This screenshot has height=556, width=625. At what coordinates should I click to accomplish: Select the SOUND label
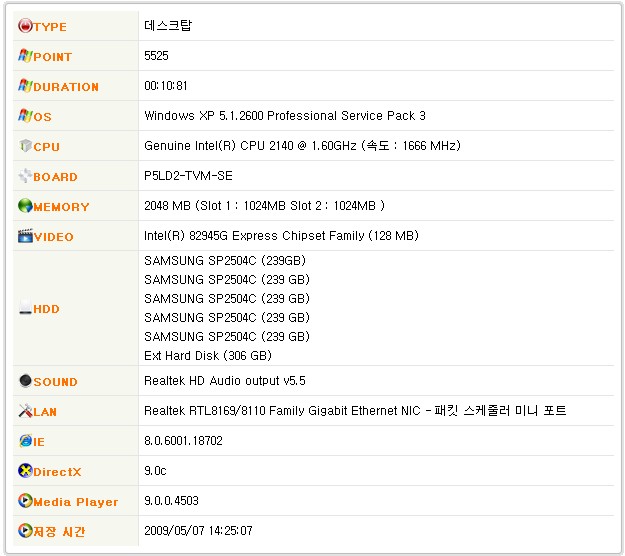pos(55,382)
